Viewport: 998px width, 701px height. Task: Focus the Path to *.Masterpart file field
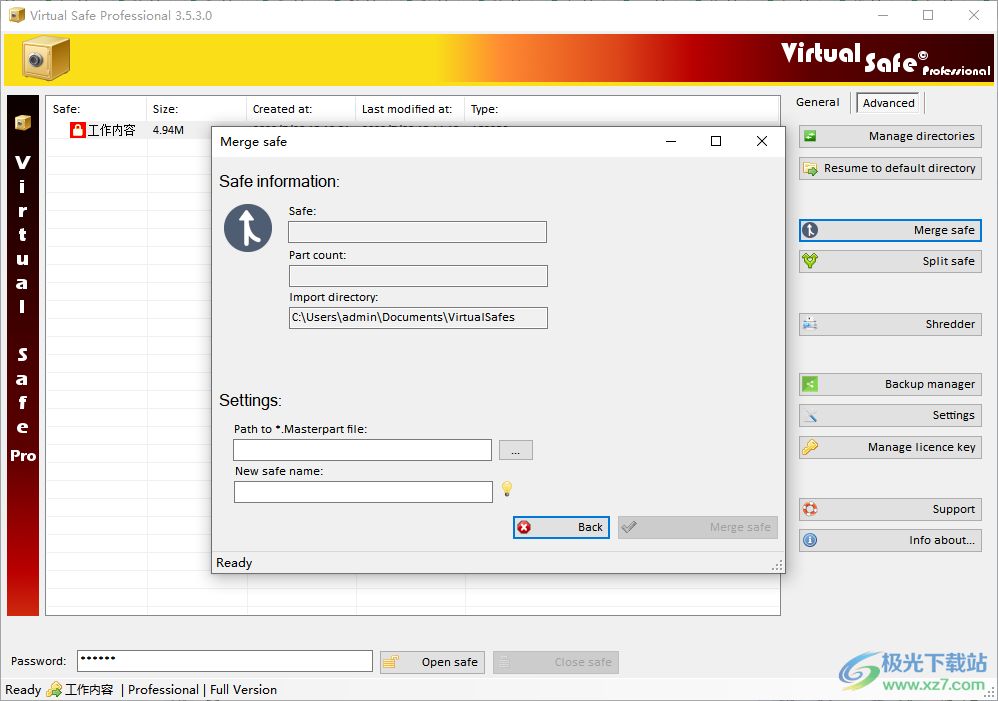point(362,450)
